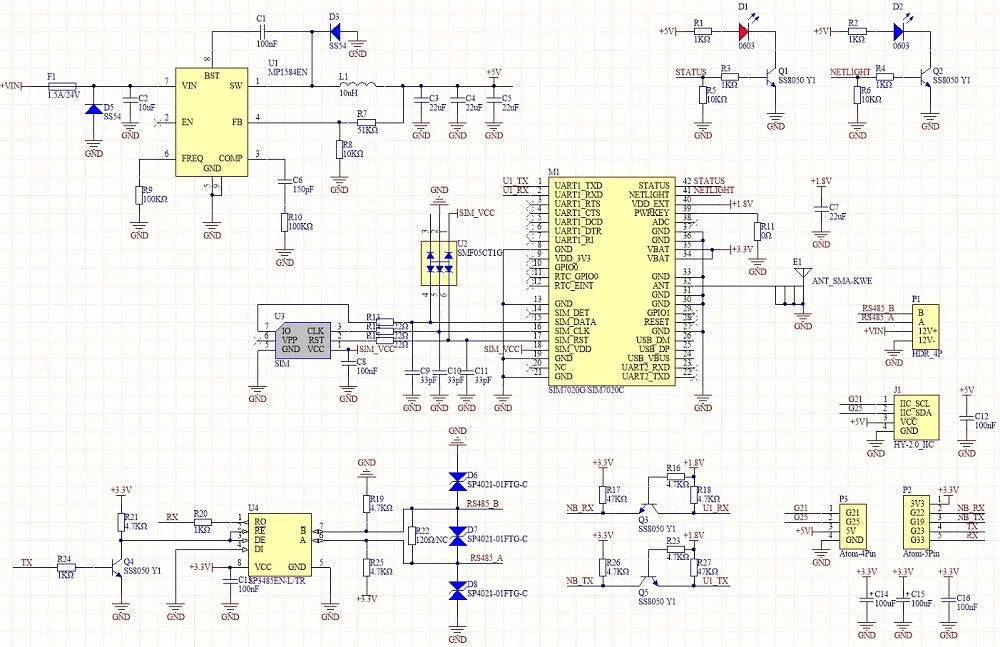This screenshot has height=647, width=1000.
Task: Click the red D1 LED symbol
Action: click(744, 31)
